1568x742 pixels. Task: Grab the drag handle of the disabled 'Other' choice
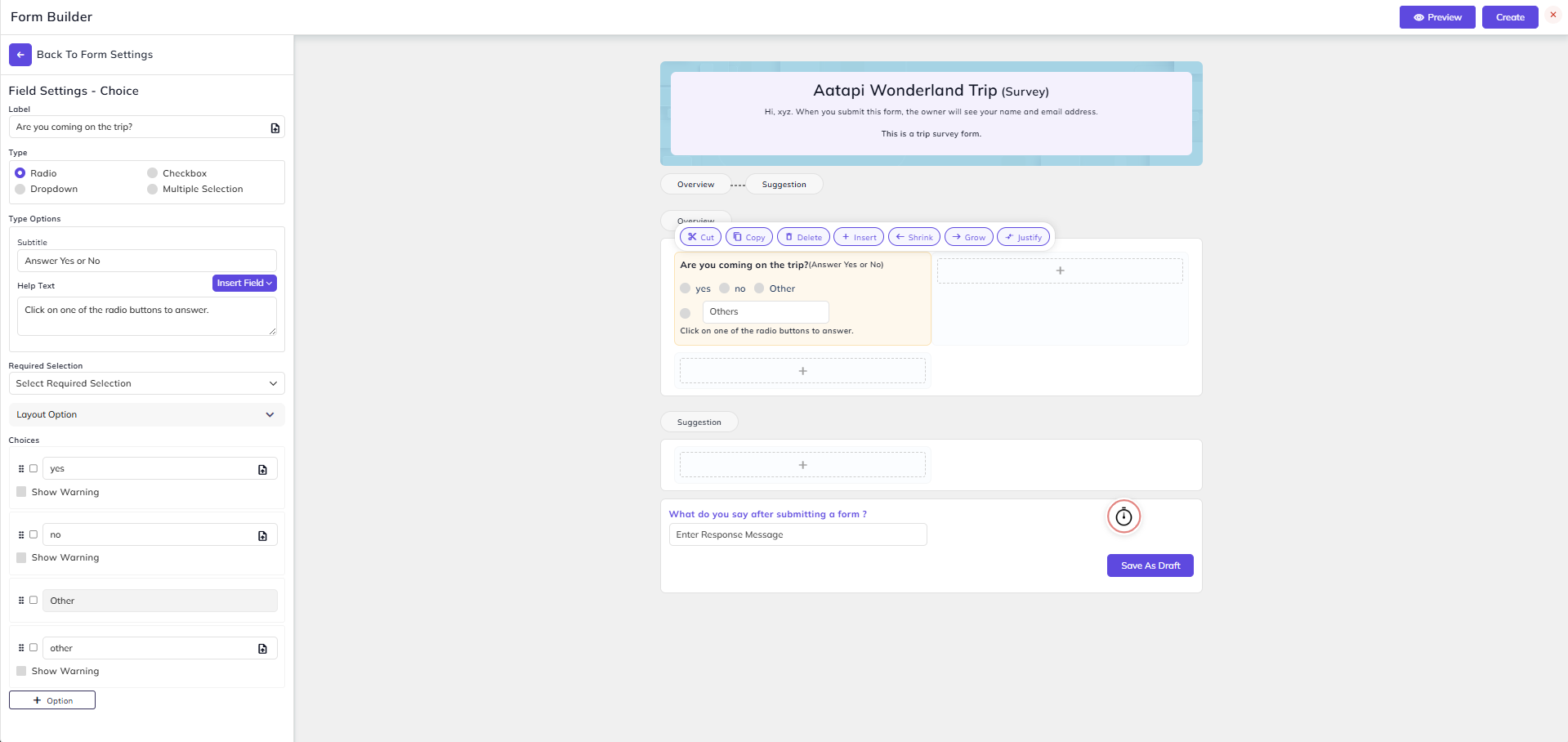coord(21,601)
